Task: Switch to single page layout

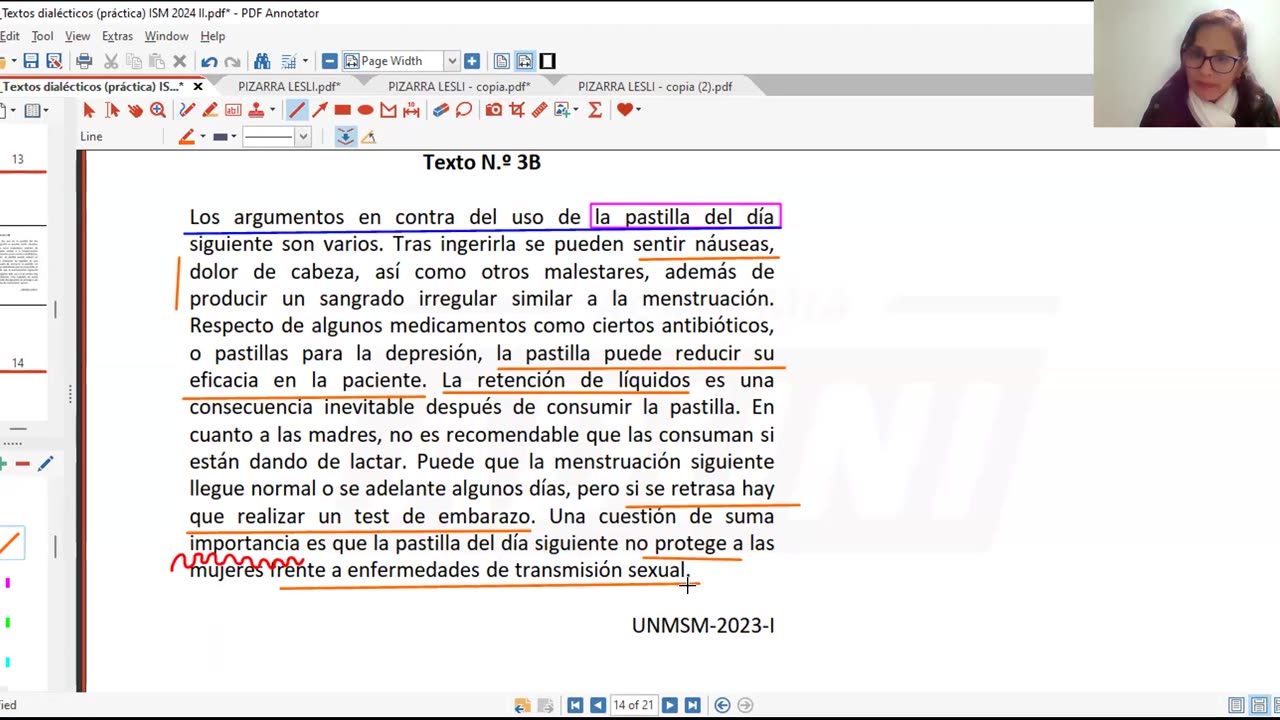Action: [1236, 705]
